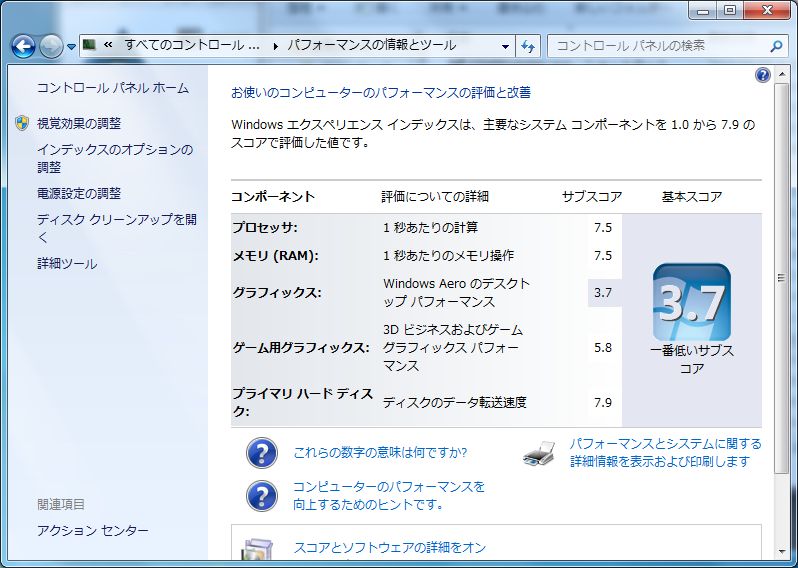
Task: Click software box icon beside スコアとソフトウェア
Action: tap(258, 550)
